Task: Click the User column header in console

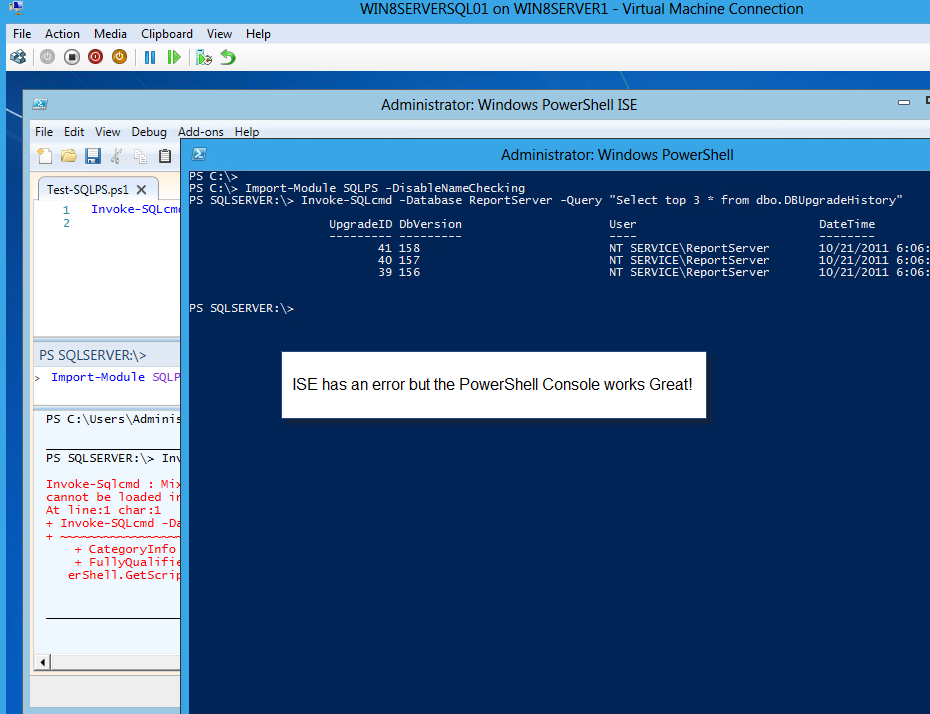Action: [x=623, y=224]
